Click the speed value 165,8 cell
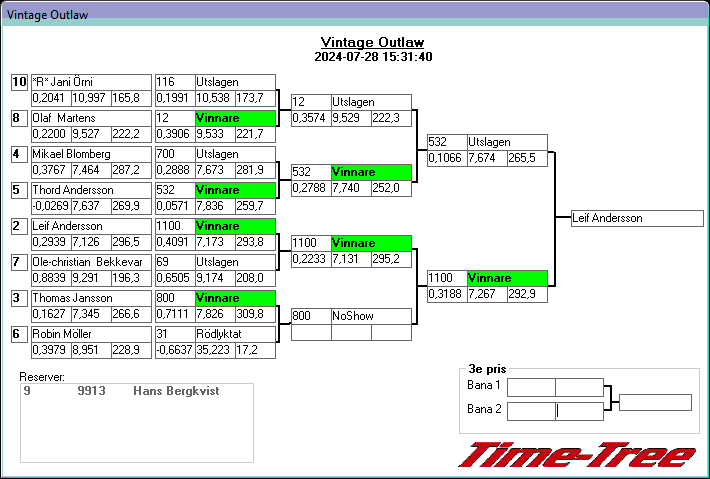The image size is (710, 479). [x=131, y=98]
